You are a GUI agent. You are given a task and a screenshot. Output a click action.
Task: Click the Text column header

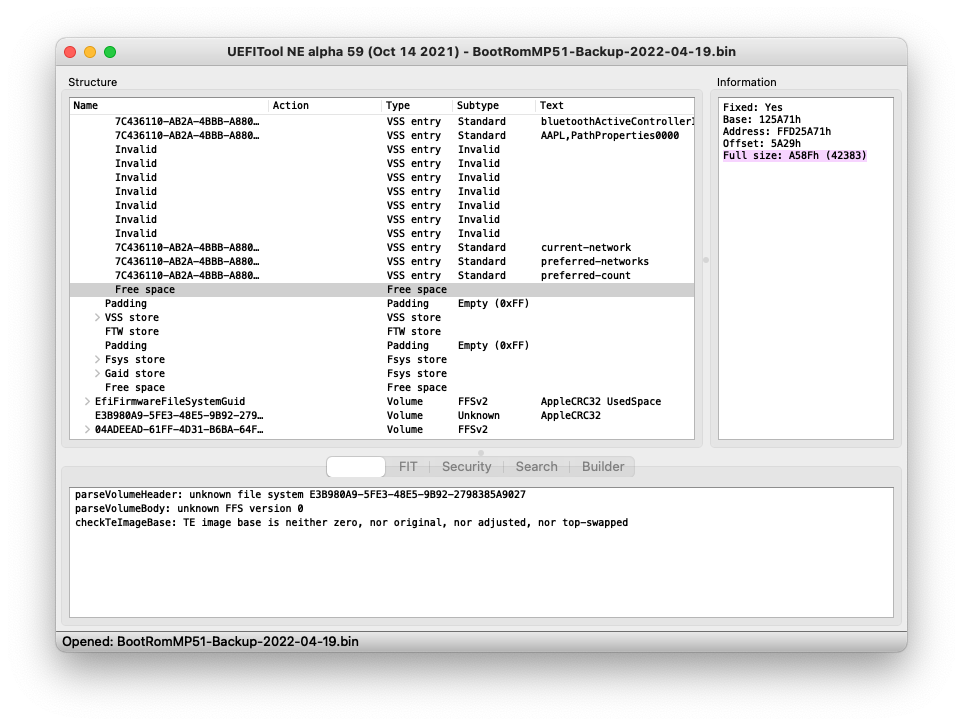coord(615,106)
